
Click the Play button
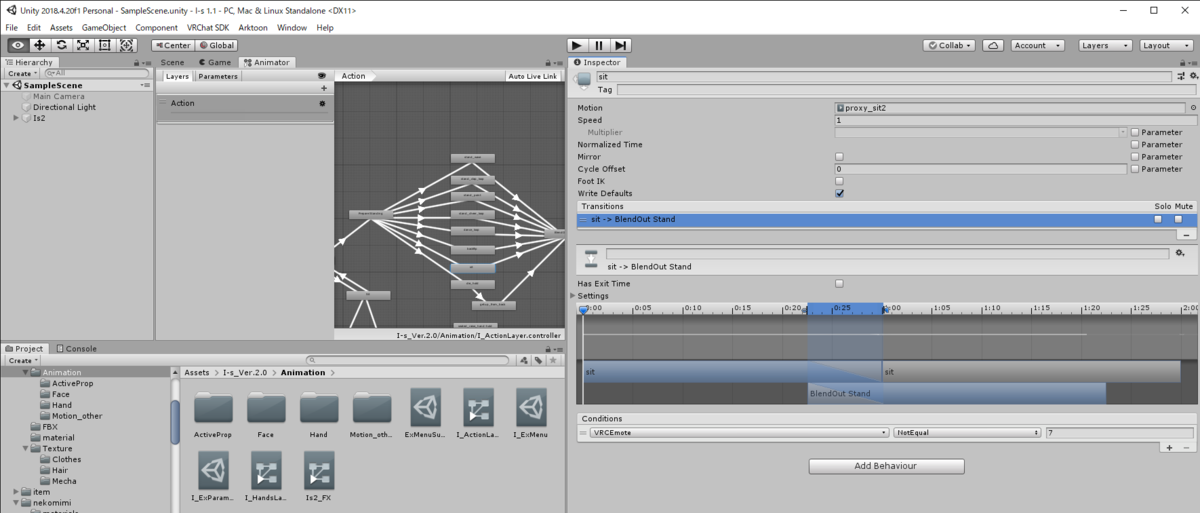(577, 45)
